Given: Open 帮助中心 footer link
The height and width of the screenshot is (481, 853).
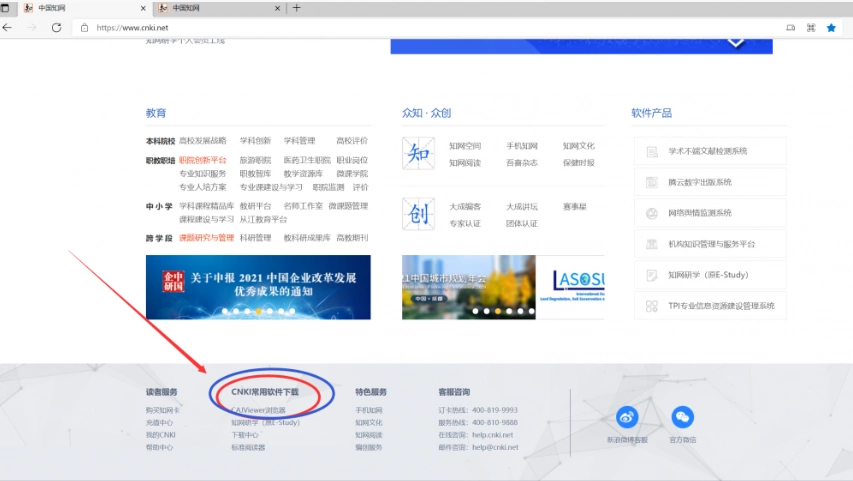Looking at the screenshot, I should point(159,447).
